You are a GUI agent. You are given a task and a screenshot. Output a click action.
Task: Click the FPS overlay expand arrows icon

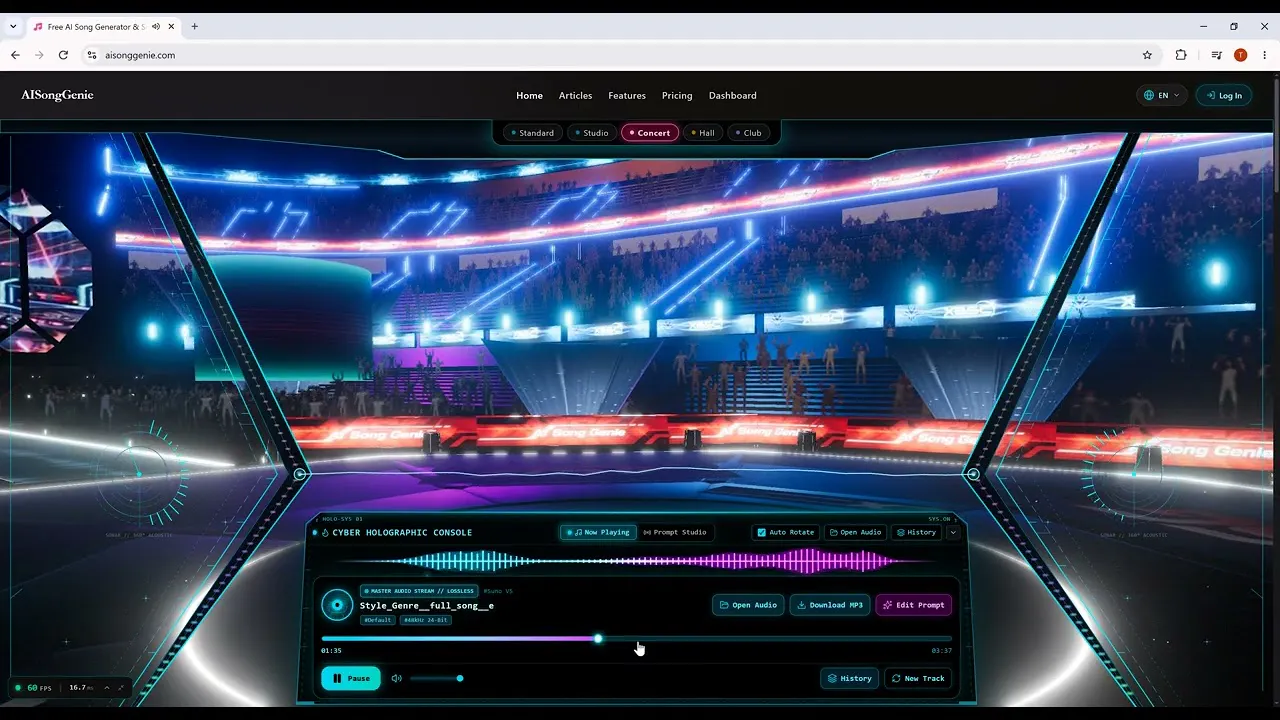coord(122,688)
